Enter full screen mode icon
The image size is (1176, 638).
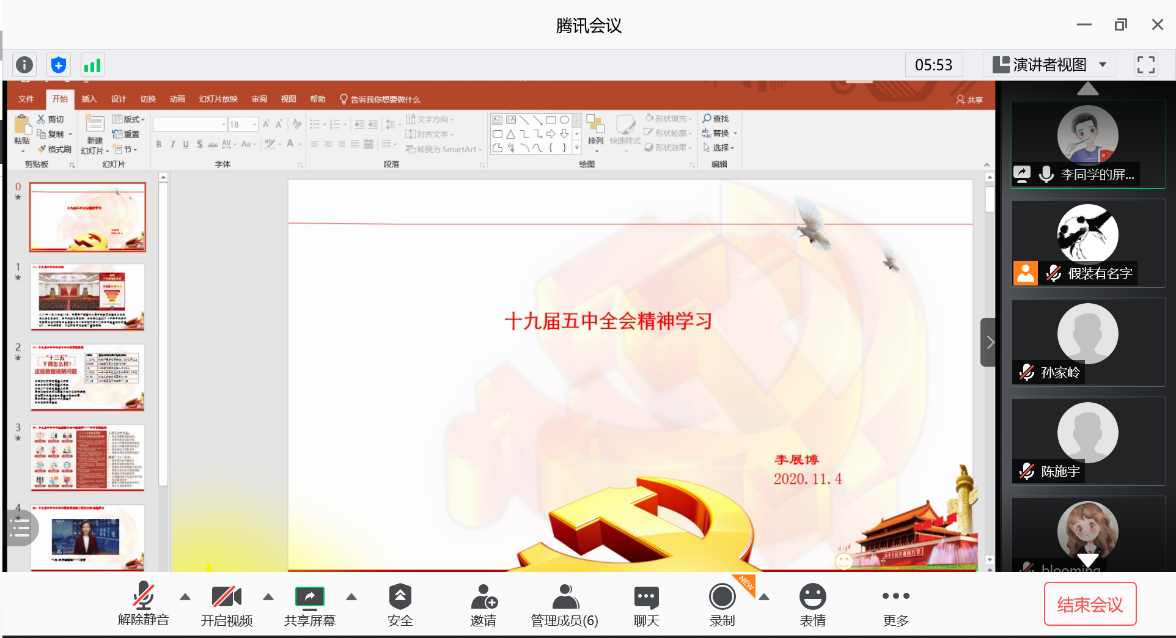click(x=1146, y=65)
